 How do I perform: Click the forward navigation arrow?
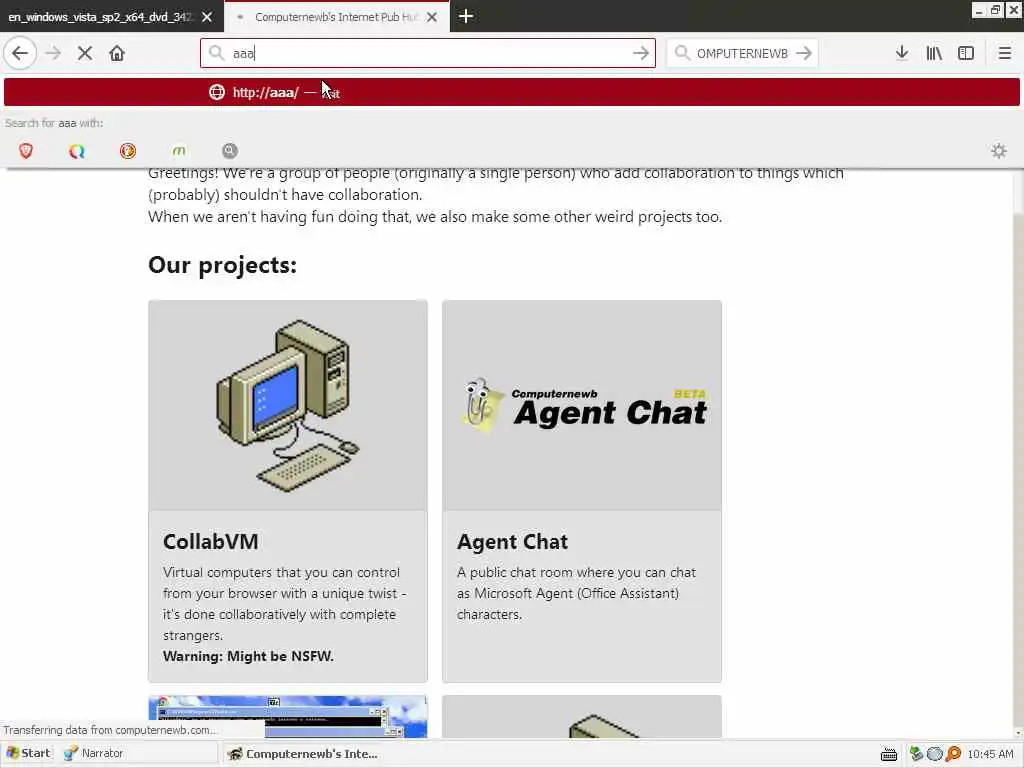click(54, 53)
